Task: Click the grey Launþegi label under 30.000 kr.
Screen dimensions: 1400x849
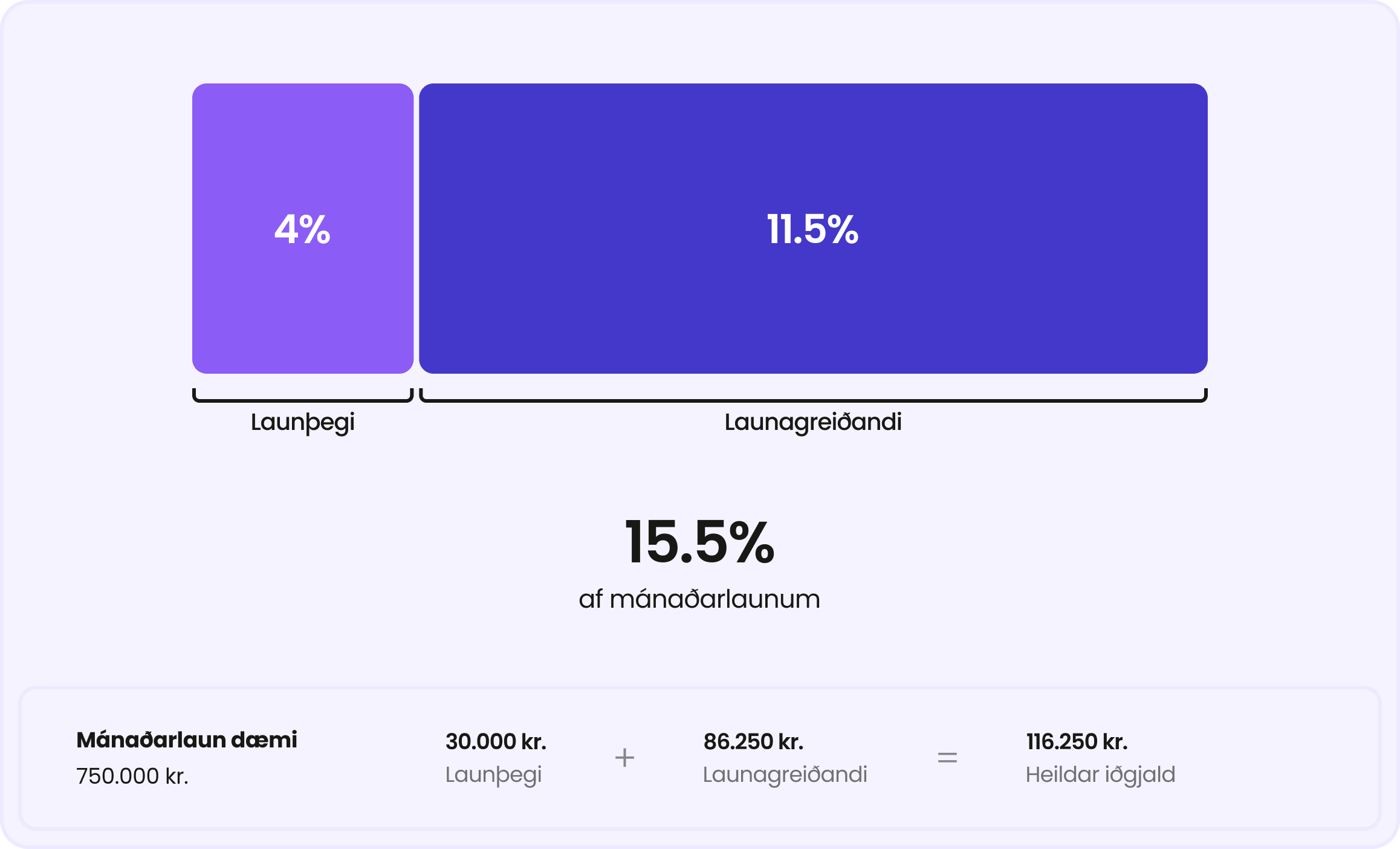Action: click(493, 775)
